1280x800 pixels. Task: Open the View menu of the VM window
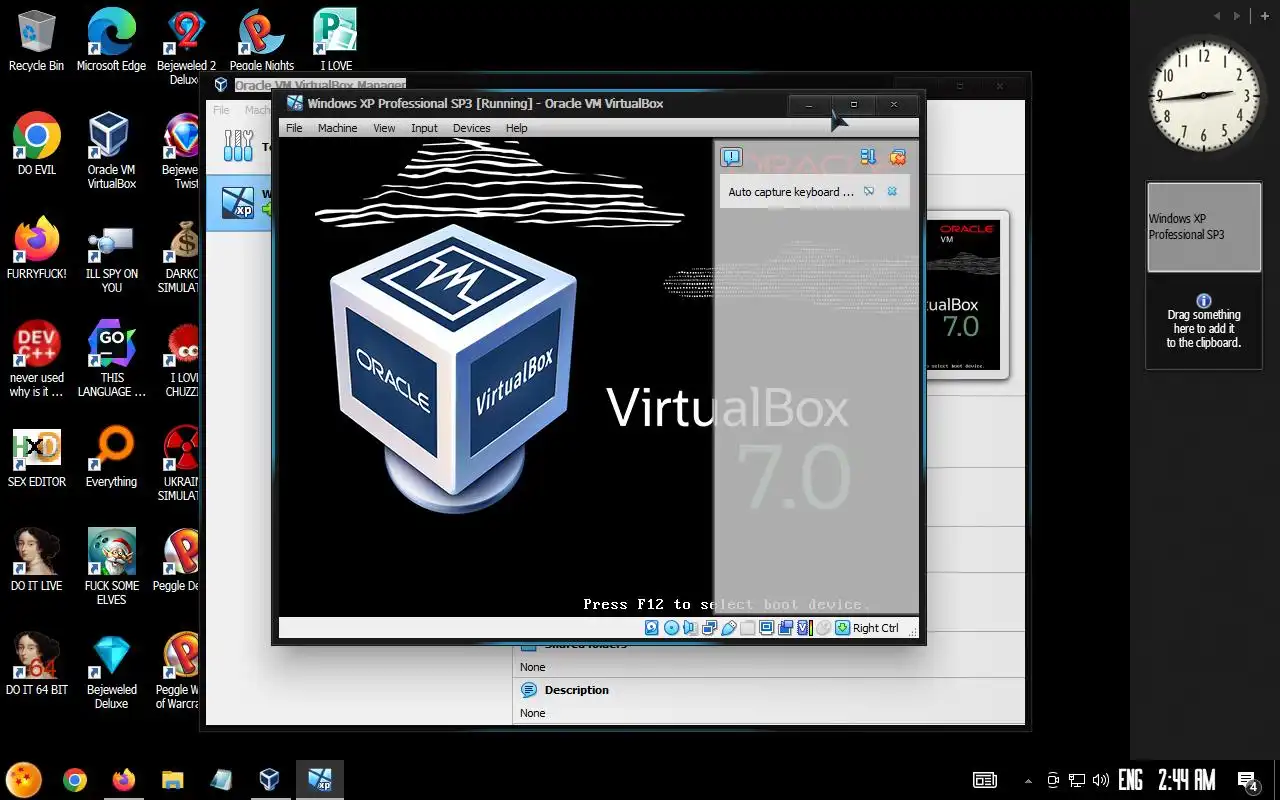pos(384,128)
